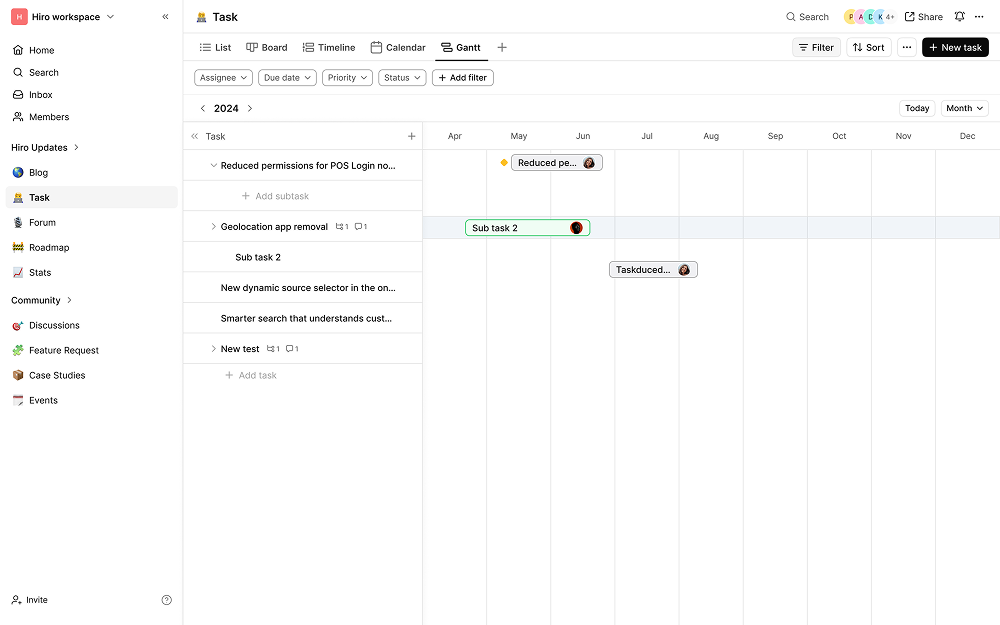This screenshot has height=625, width=1000.
Task: Open Geolocation app removal comment count
Action: click(x=360, y=227)
